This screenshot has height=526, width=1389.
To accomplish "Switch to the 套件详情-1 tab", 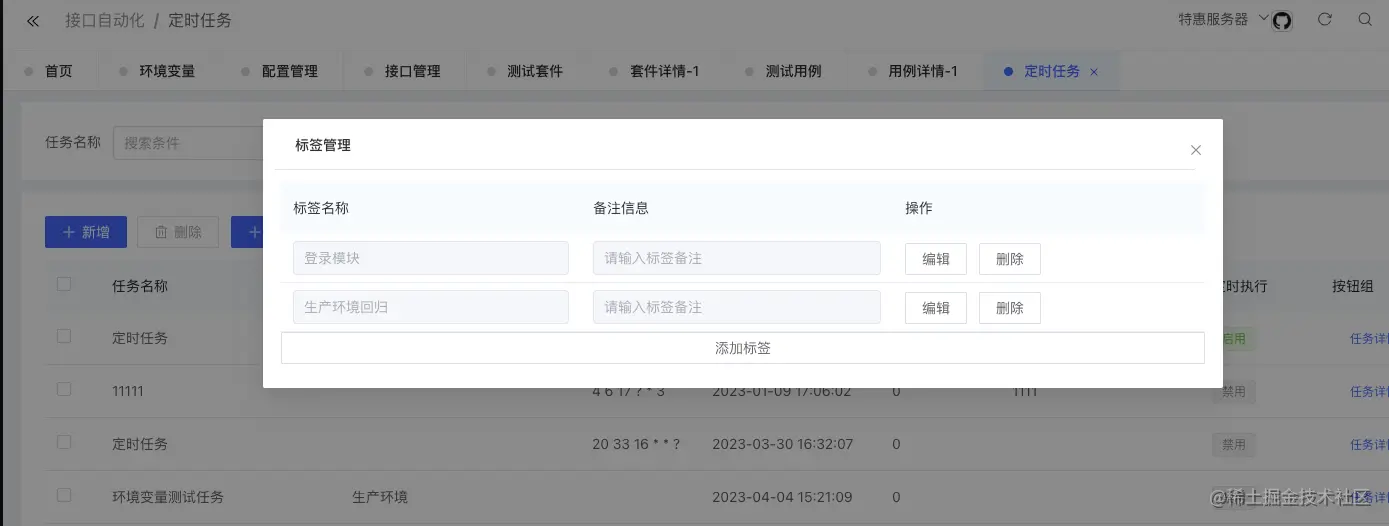I will click(664, 71).
